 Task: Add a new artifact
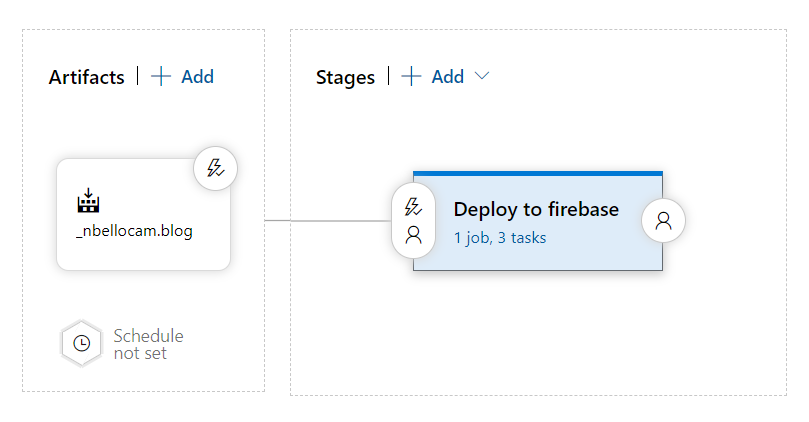(x=183, y=76)
